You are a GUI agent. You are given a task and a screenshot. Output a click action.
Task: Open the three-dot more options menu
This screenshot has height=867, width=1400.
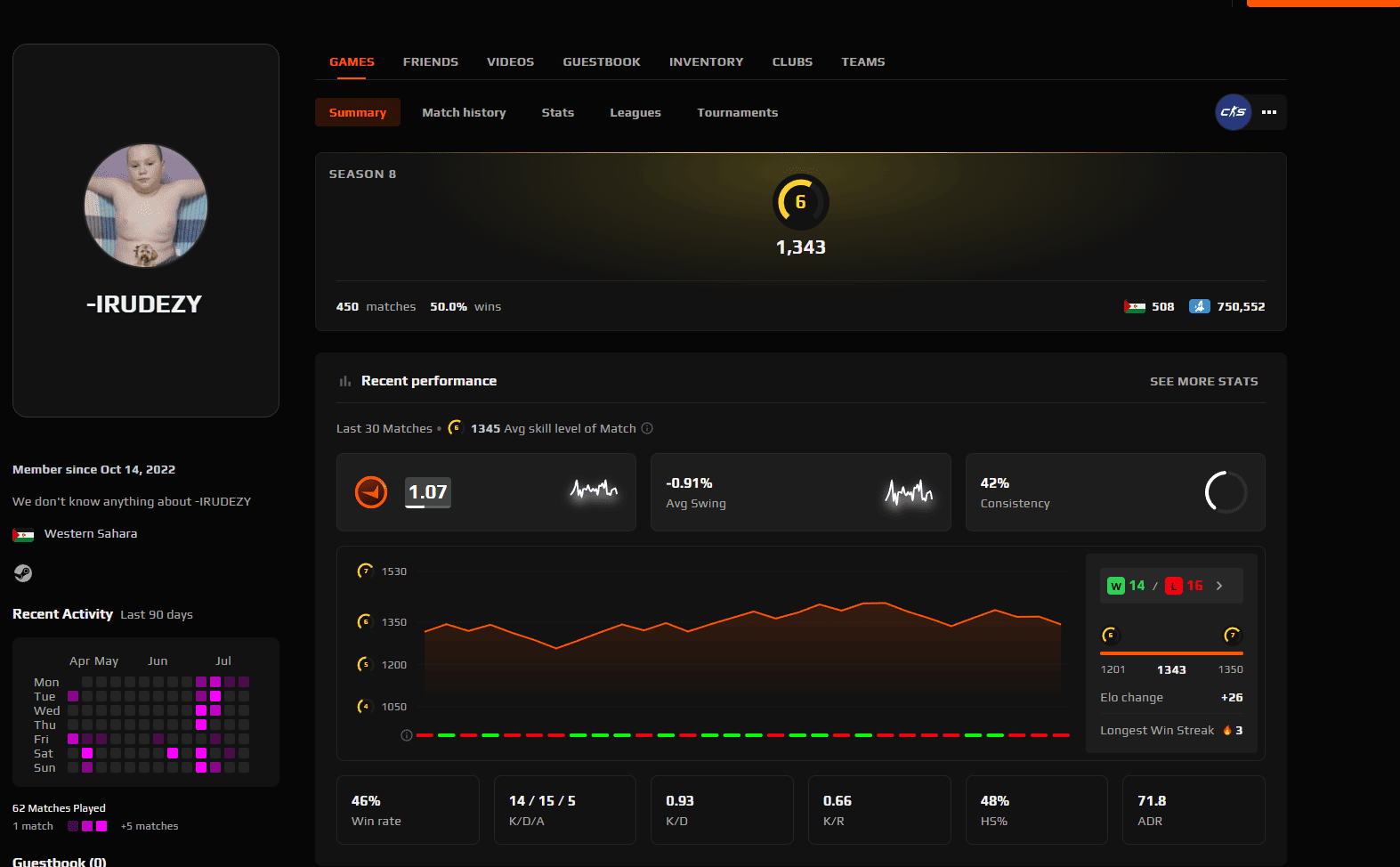click(x=1269, y=112)
